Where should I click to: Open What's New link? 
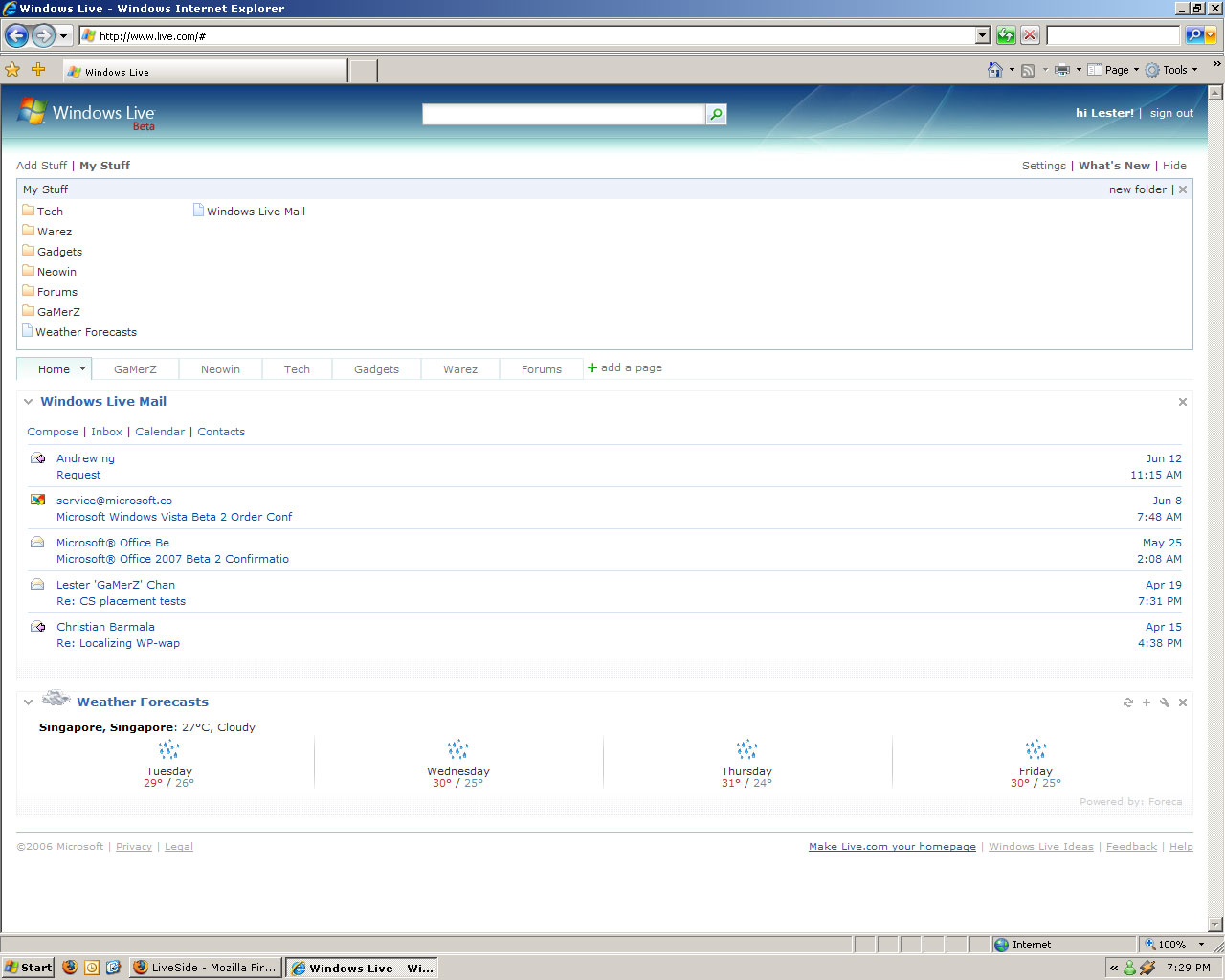(x=1114, y=166)
